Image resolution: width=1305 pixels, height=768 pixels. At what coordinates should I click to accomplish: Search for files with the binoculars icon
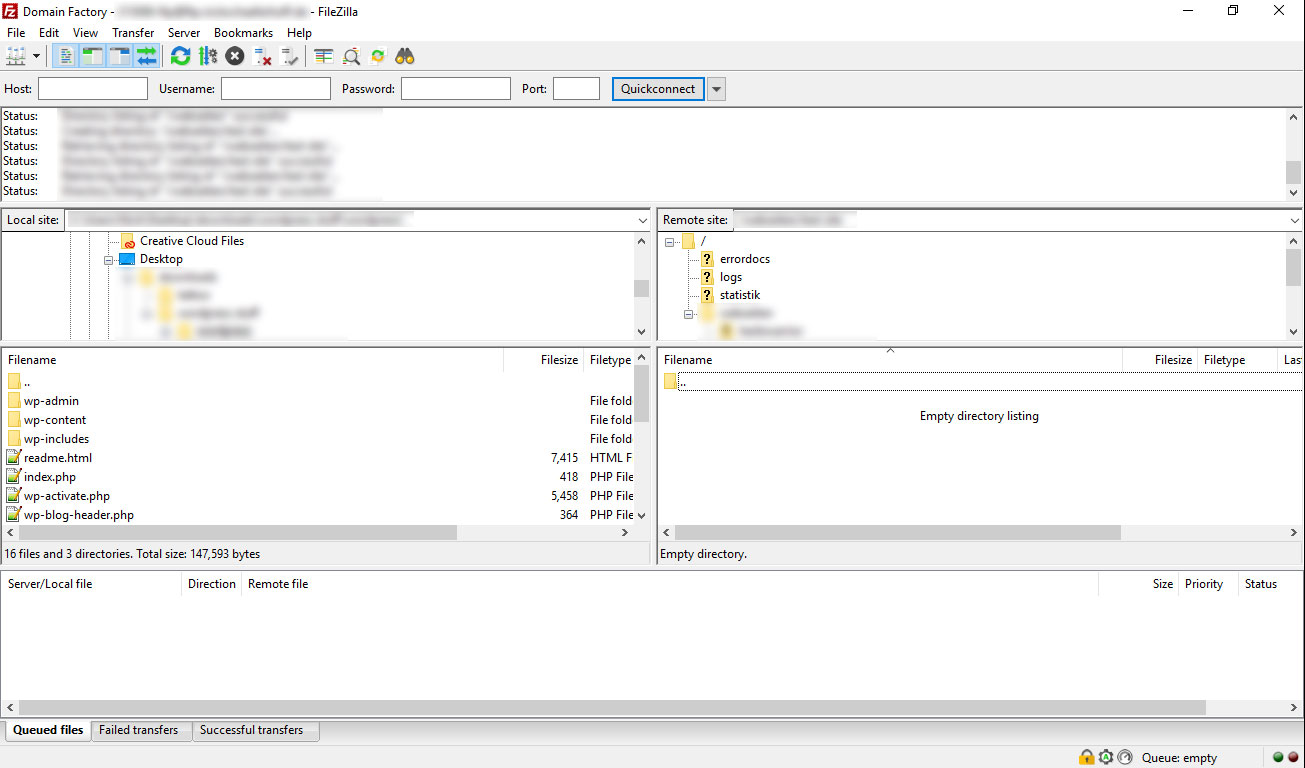[405, 56]
